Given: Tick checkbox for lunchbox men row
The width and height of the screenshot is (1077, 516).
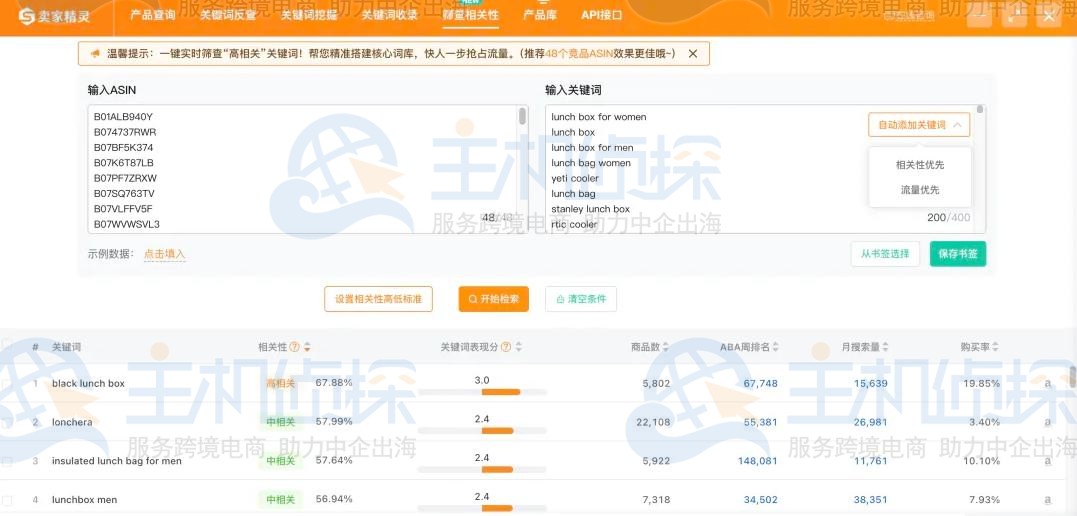Looking at the screenshot, I should 7,500.
